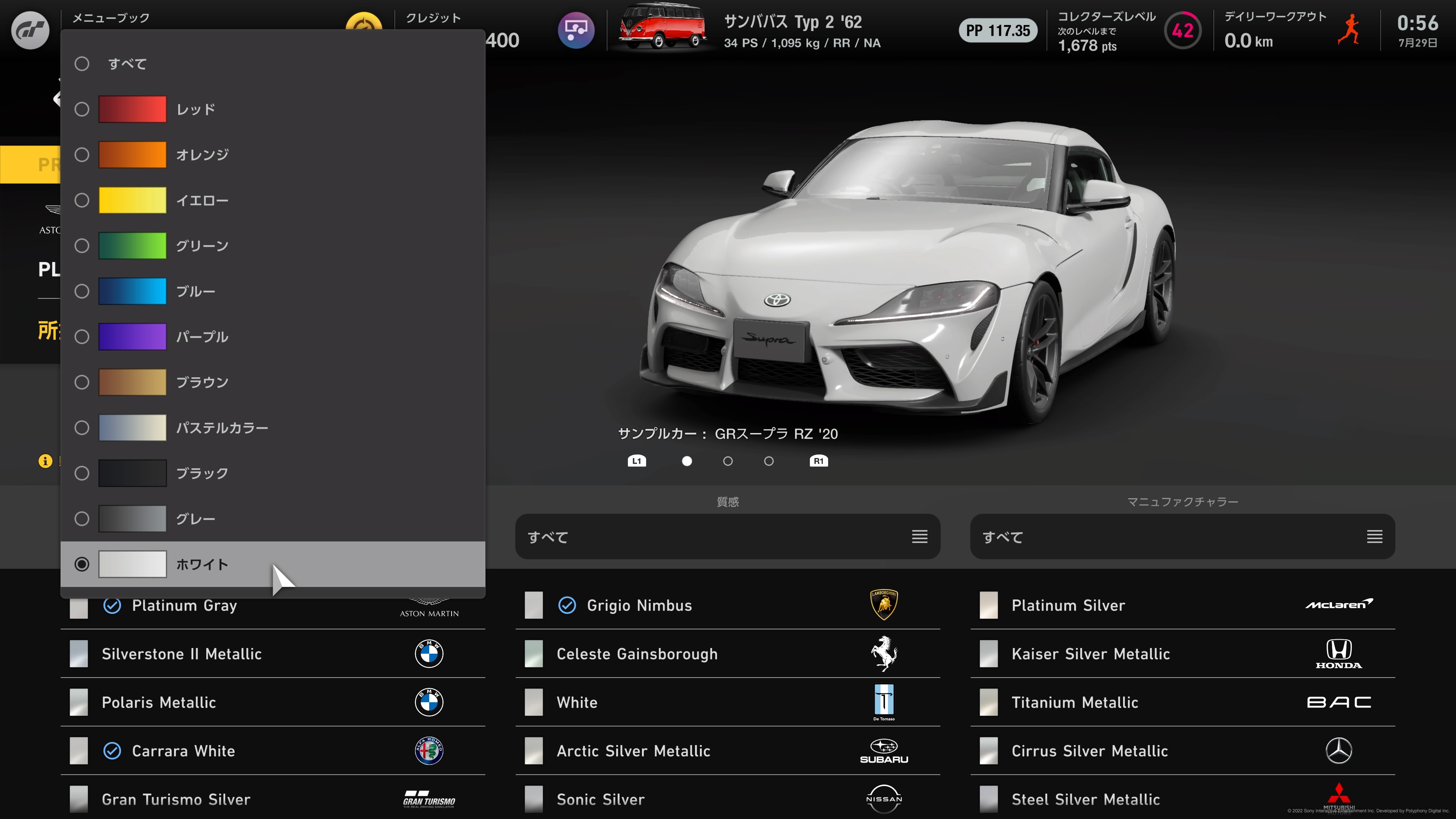Image resolution: width=1456 pixels, height=819 pixels.
Task: Open the マニュファクチャラー manufacturer dropdown
Action: click(x=1182, y=537)
